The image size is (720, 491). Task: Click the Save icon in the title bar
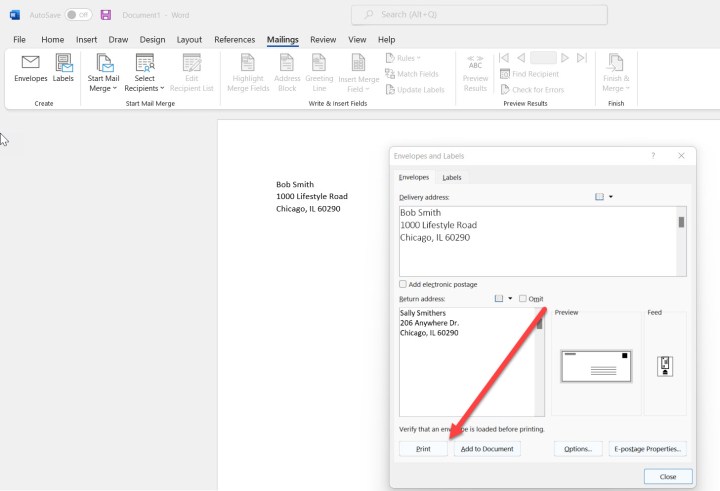[106, 15]
